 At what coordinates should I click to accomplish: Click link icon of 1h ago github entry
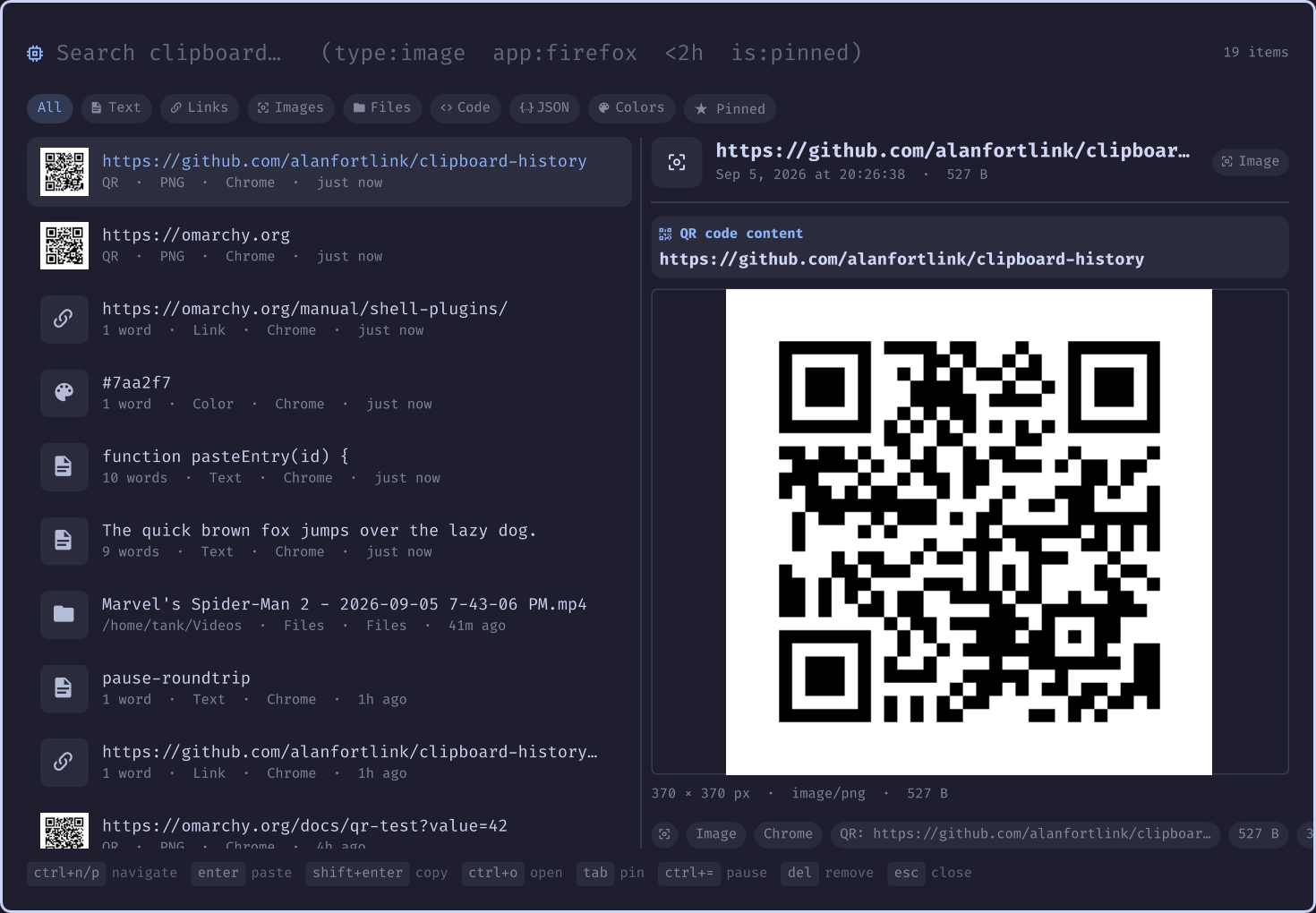point(64,763)
